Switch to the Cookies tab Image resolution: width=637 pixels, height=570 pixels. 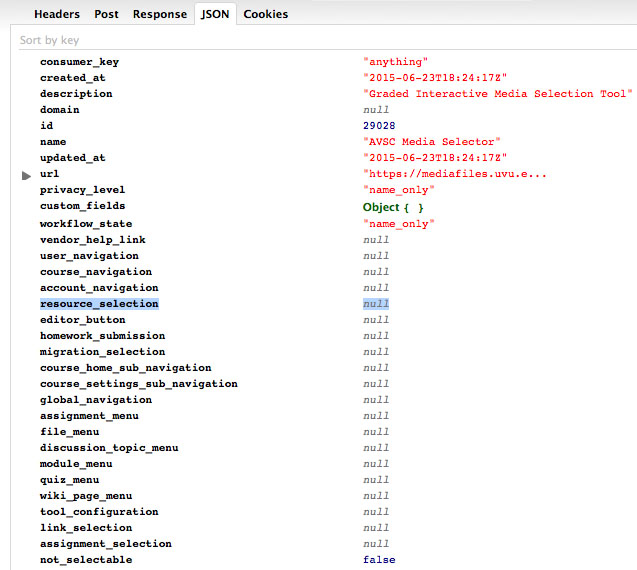tap(266, 14)
